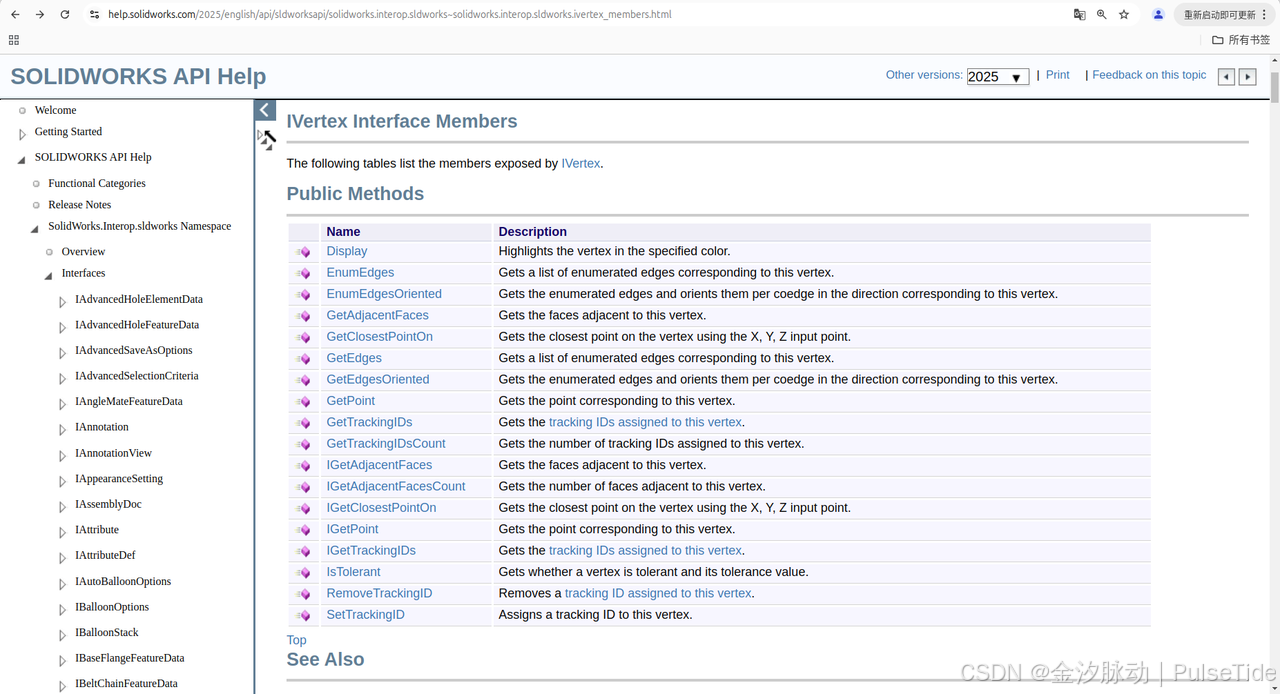Click the method icon beside IsTolerant
Screen dimensions: 1280x694
[x=303, y=573]
